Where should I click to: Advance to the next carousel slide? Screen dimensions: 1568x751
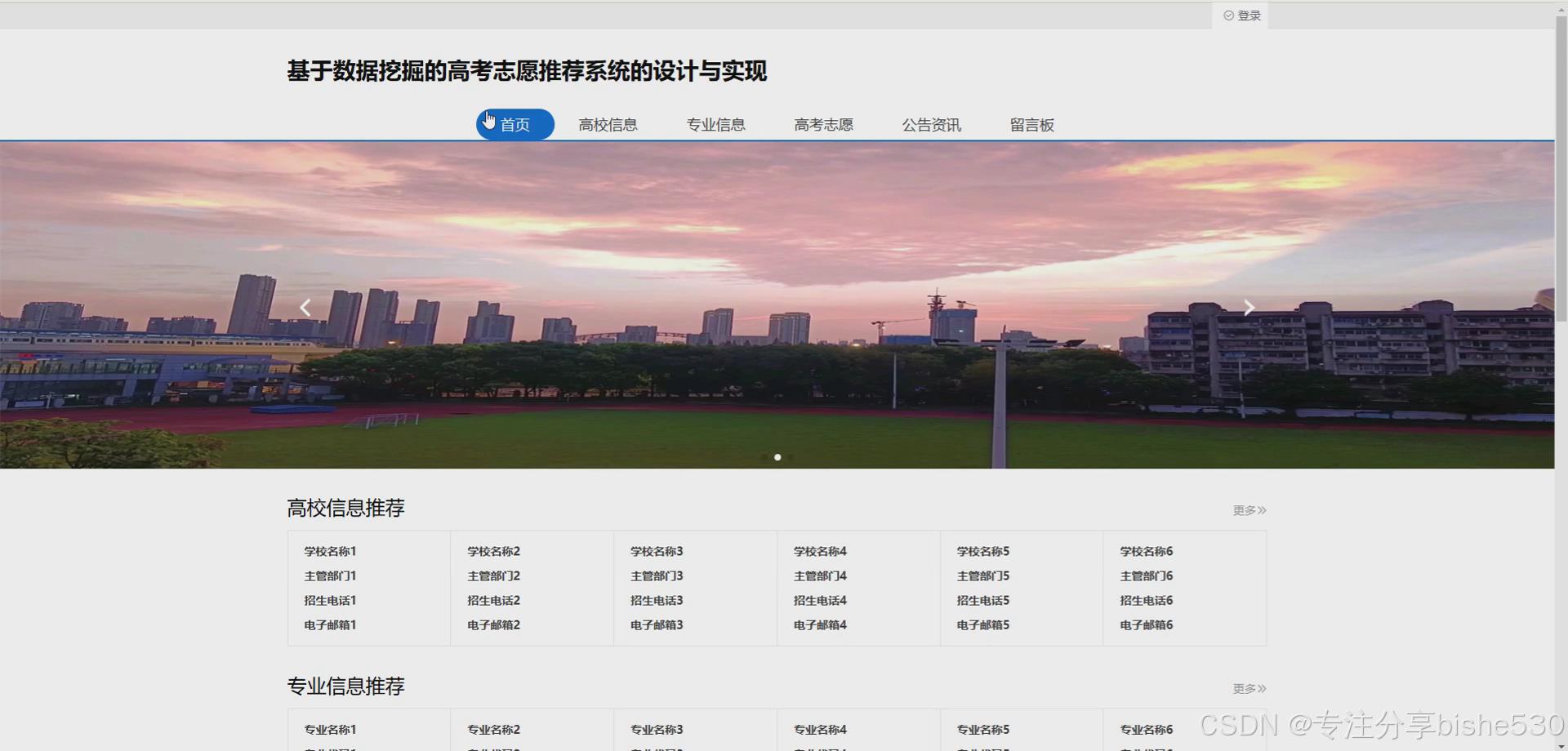click(x=1249, y=308)
